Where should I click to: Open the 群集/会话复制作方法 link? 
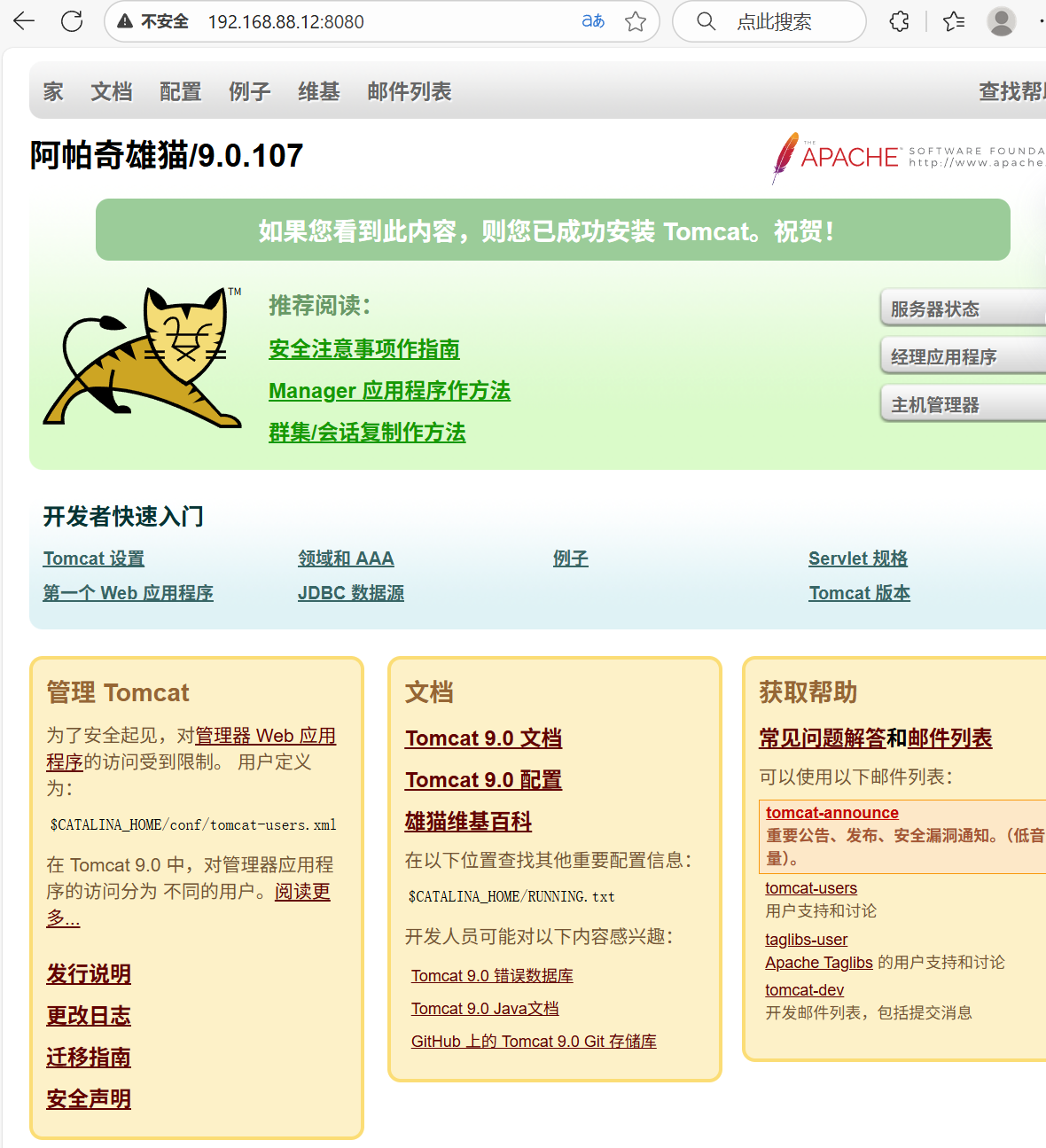(367, 433)
